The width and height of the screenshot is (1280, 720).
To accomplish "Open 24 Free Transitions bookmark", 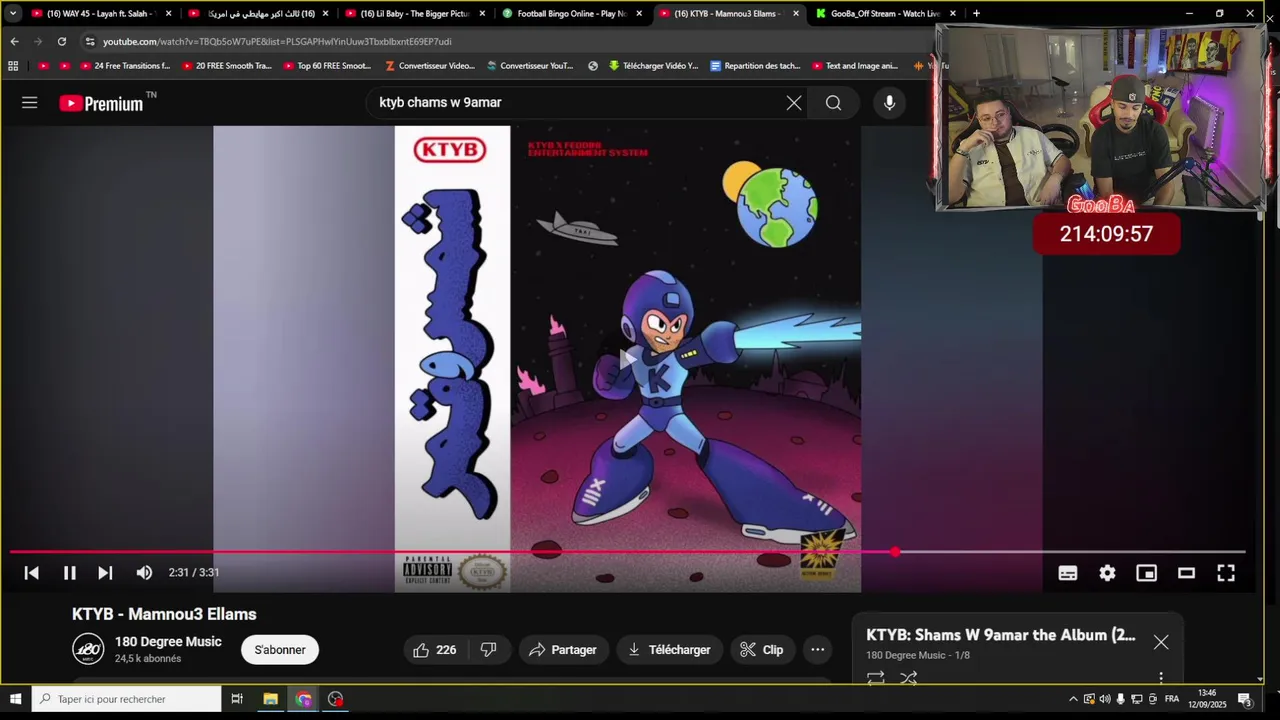I will 124,66.
